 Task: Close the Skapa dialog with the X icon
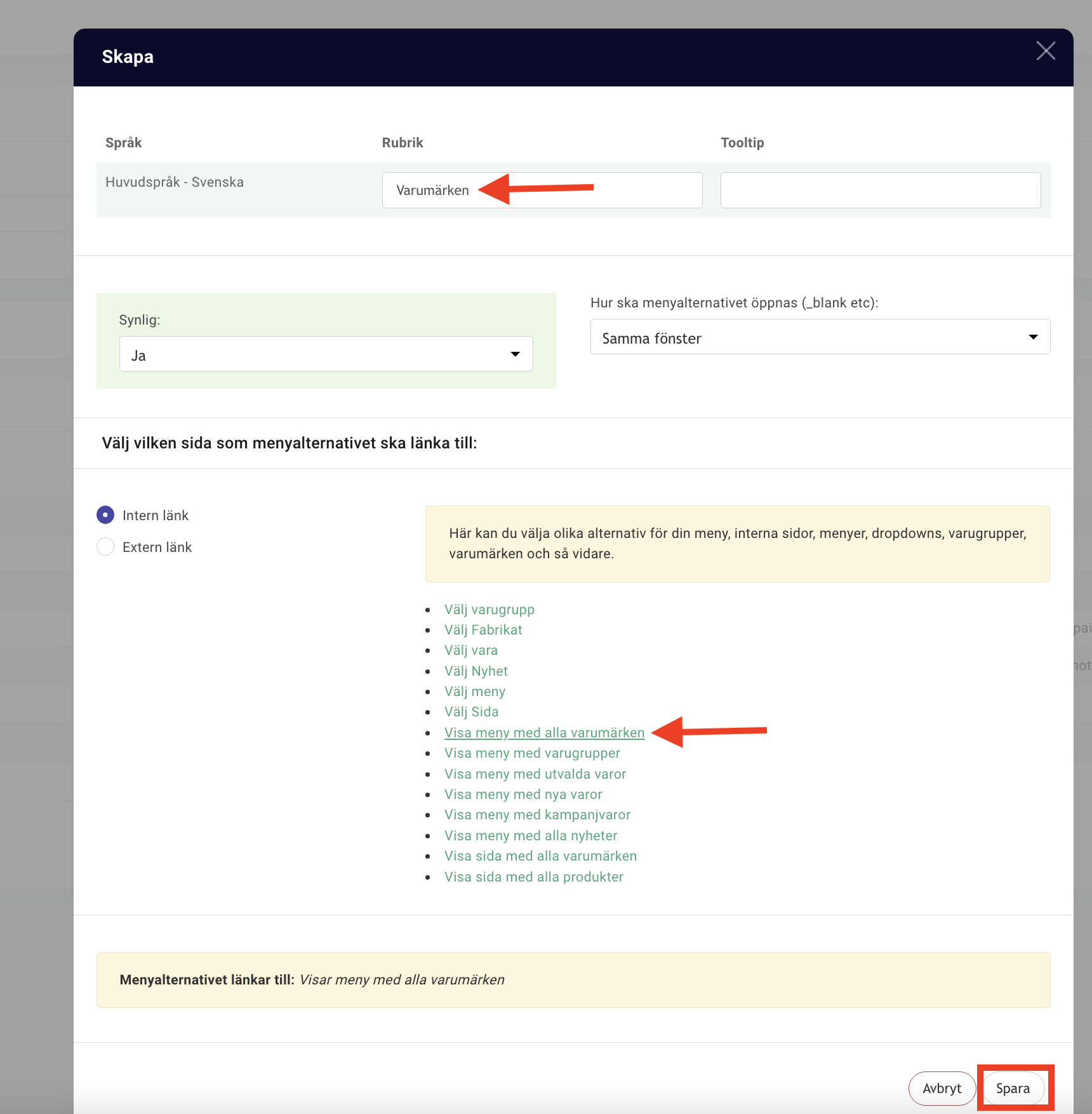(1046, 51)
